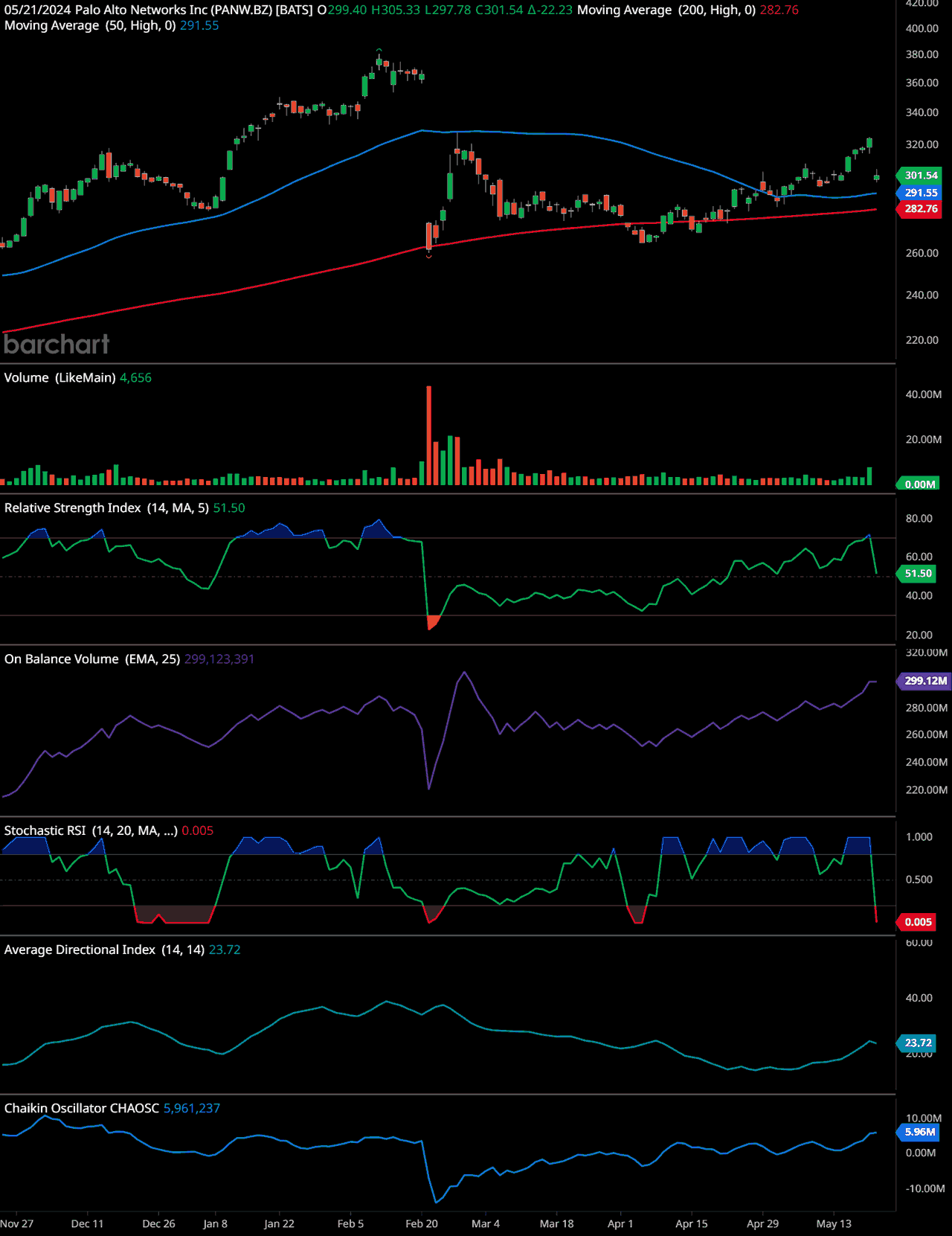Screen dimensions: 952x1236
Task: Click the Relative Strength Index label
Action: pyautogui.click(x=106, y=508)
